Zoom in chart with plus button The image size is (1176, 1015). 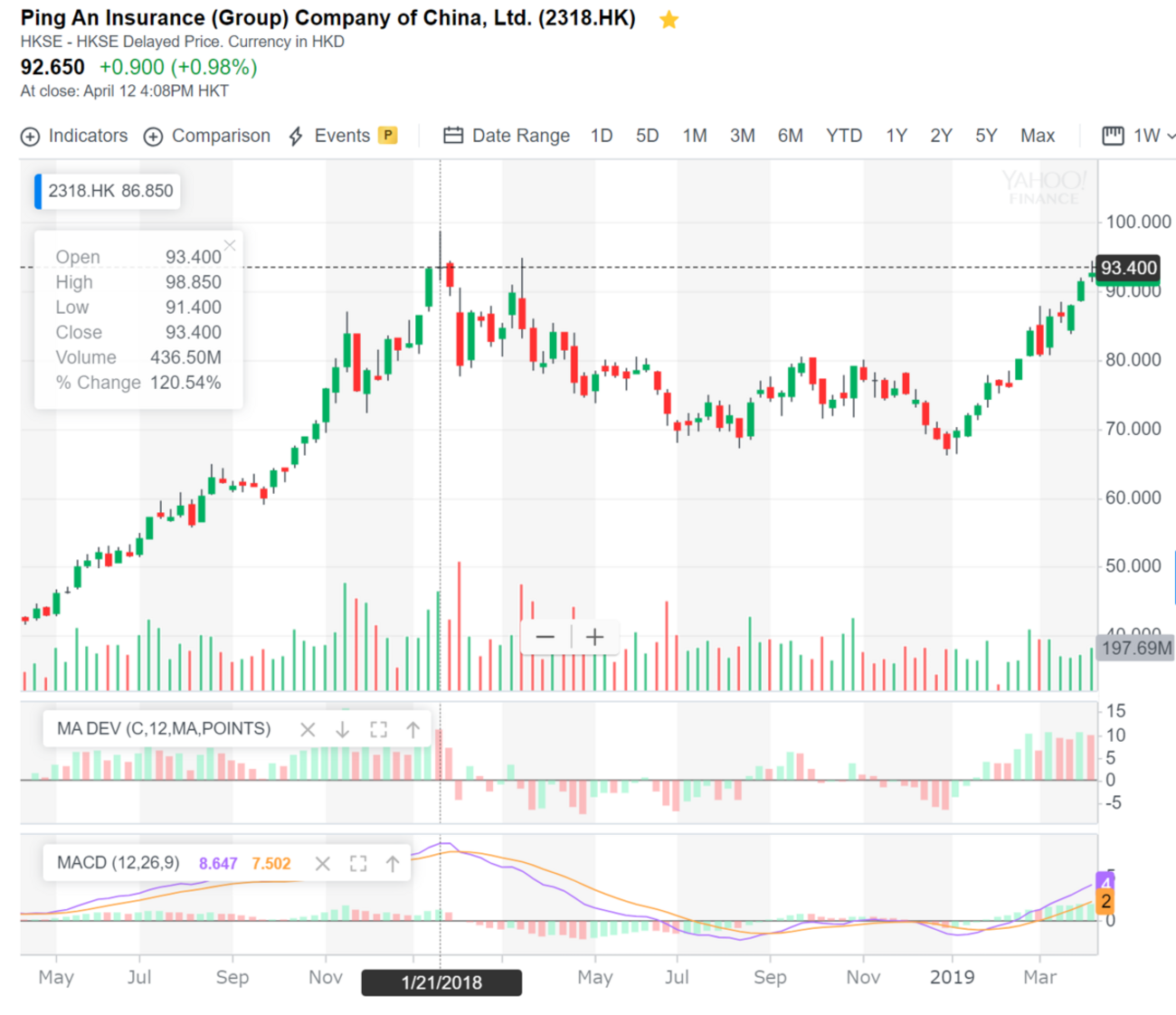[594, 637]
